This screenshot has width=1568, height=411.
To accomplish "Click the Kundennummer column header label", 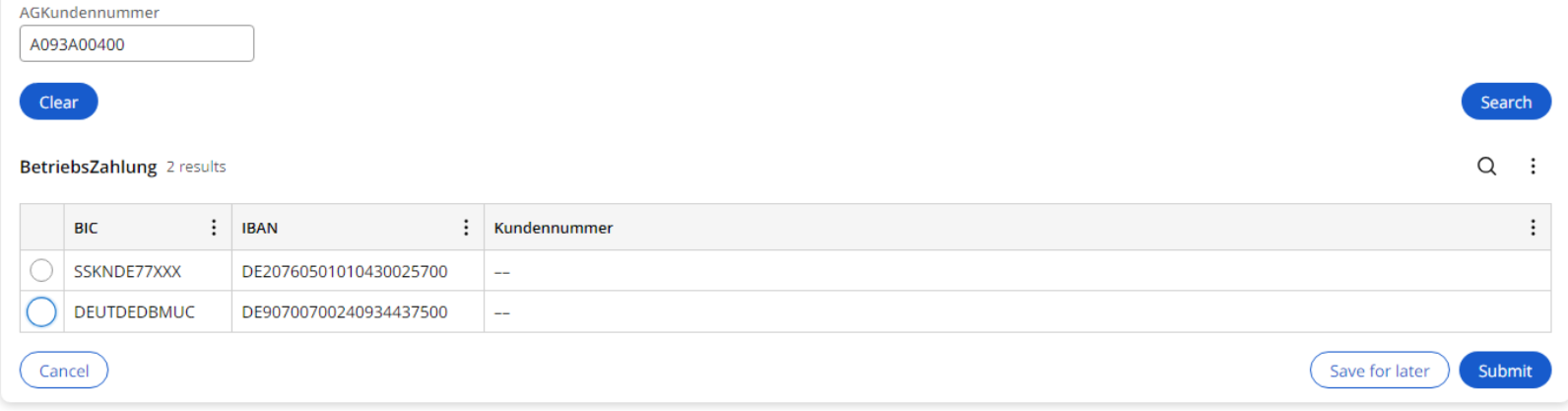I will tap(554, 228).
